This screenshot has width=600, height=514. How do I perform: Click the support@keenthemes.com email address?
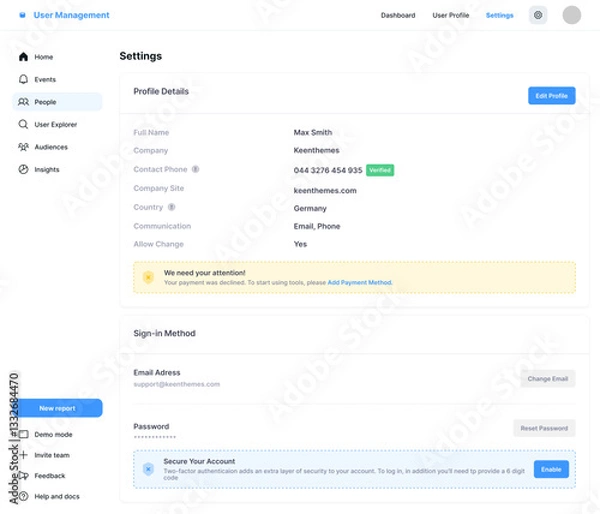[x=176, y=384]
